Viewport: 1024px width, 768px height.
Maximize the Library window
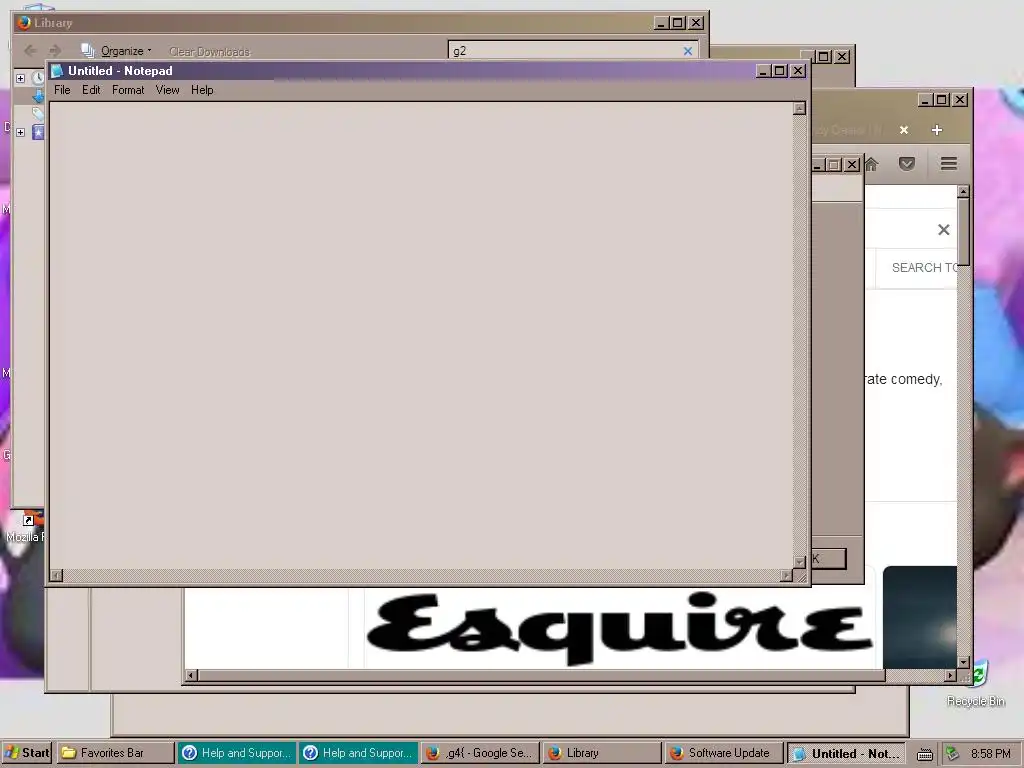tap(678, 23)
